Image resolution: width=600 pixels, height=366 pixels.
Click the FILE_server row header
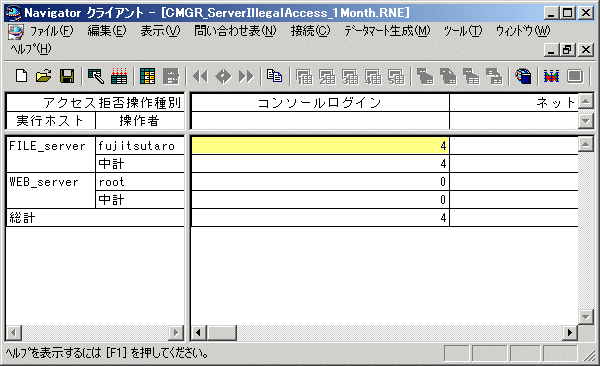pos(51,154)
